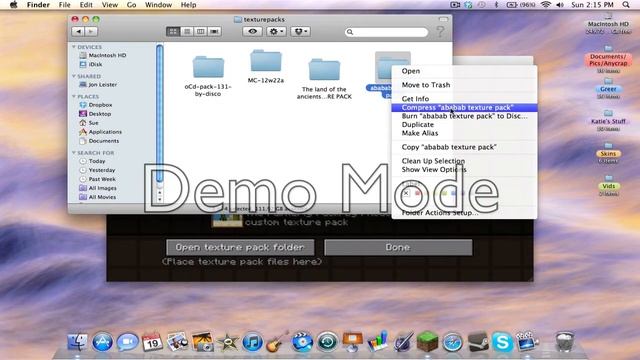Screen dimensions: 640x360
Task: Select the MC-12w22a folder
Action: (x=266, y=67)
